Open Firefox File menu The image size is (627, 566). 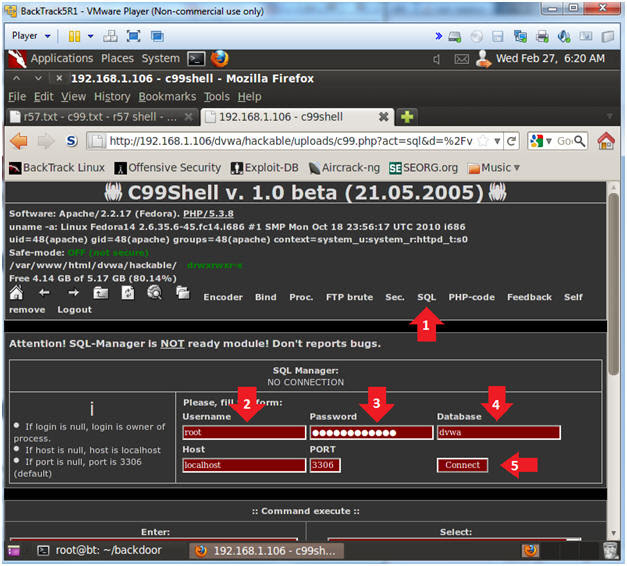tap(17, 97)
